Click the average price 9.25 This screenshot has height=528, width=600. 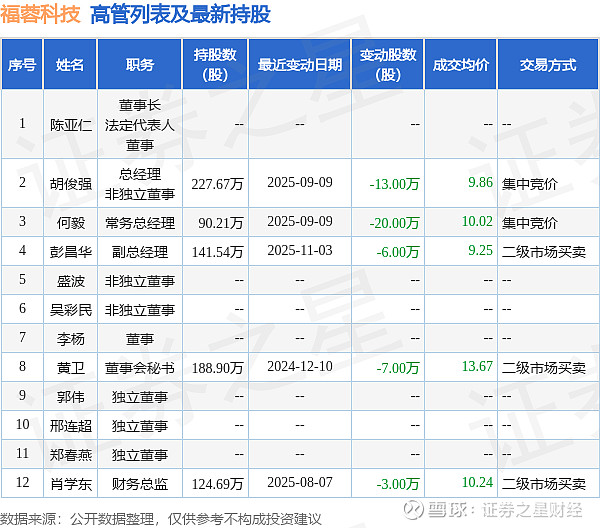(x=481, y=250)
